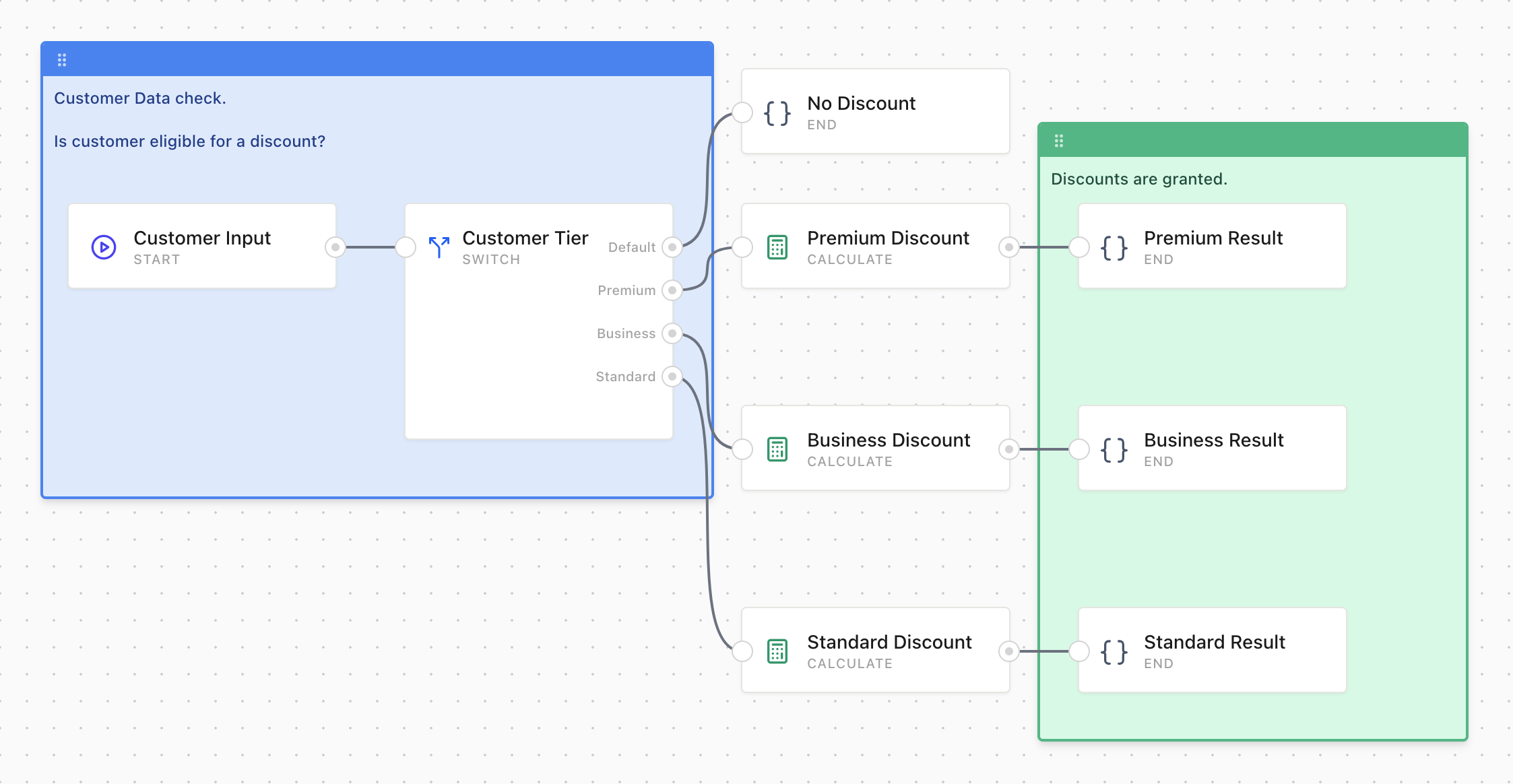This screenshot has width=1513, height=784.
Task: Click the curly-braces icon on Standard Result node
Action: 1113,651
